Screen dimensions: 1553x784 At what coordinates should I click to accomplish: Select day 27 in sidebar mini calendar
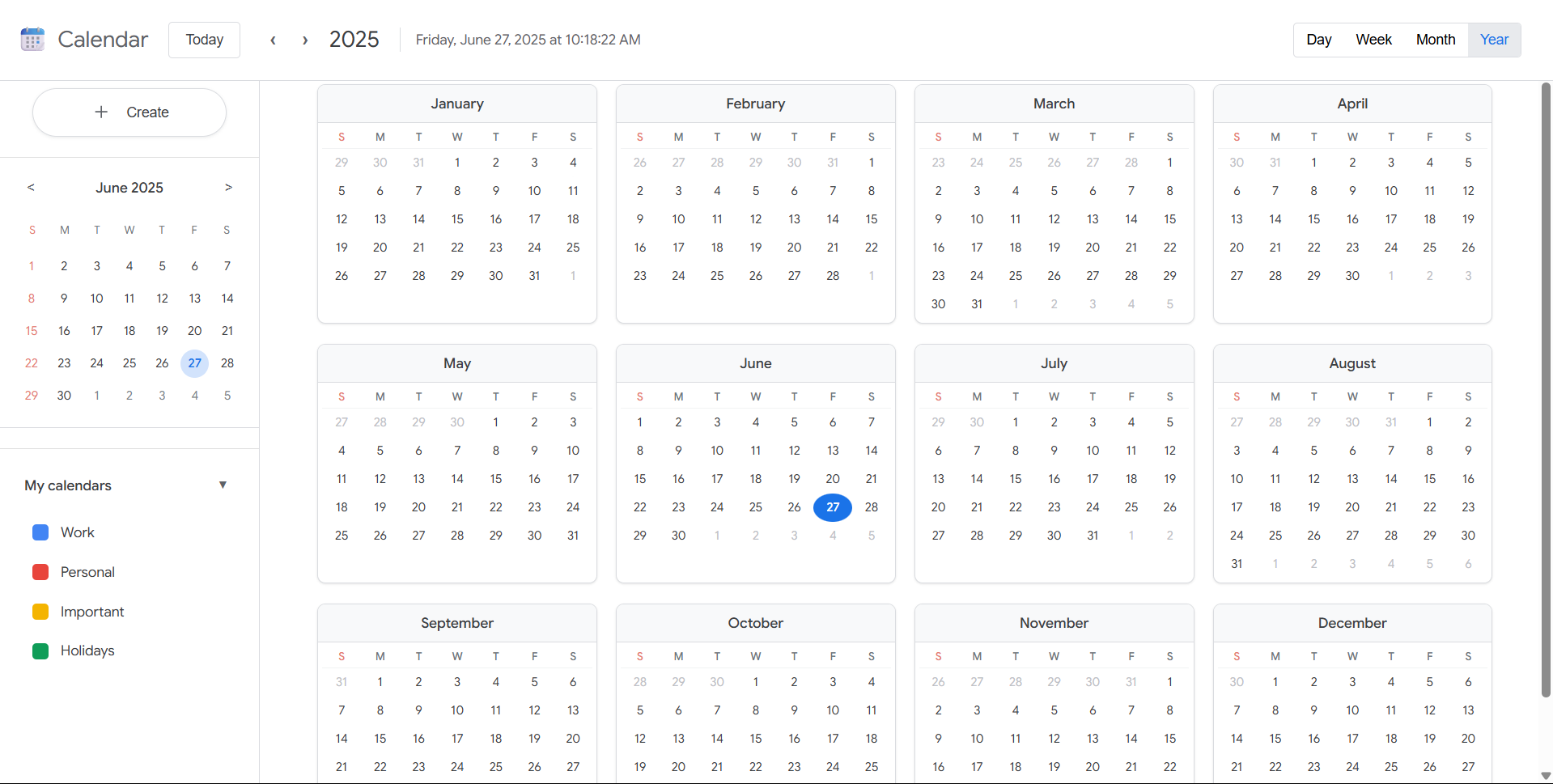(x=195, y=363)
